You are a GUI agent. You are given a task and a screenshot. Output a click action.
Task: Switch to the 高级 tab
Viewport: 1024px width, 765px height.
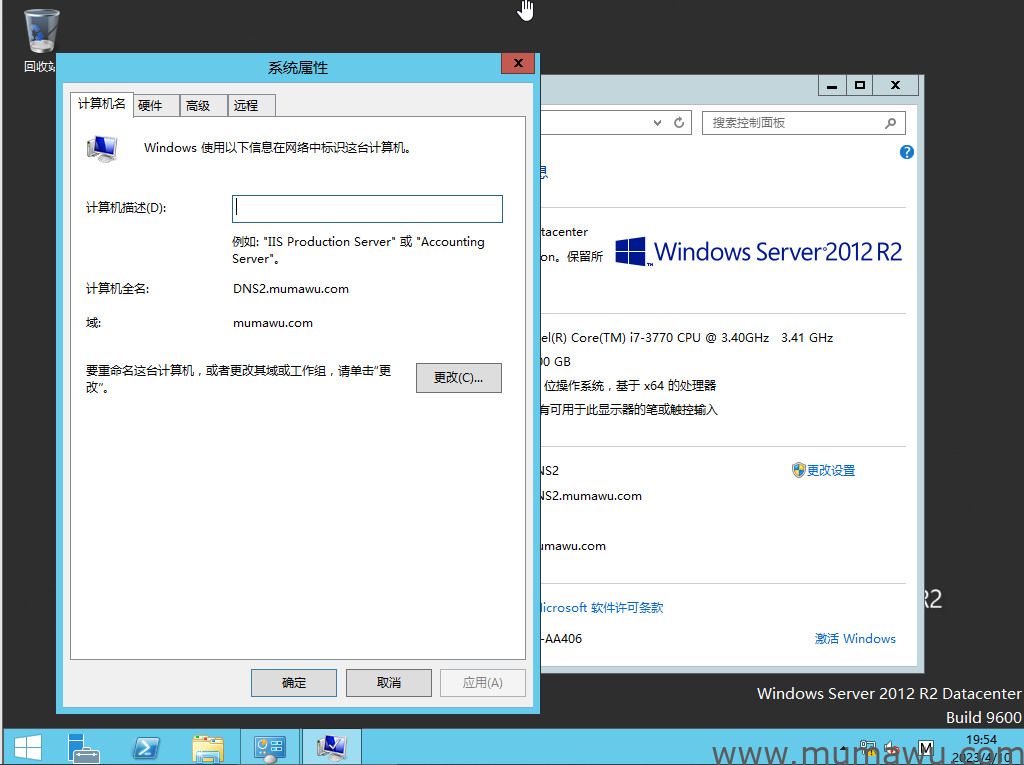coord(198,106)
